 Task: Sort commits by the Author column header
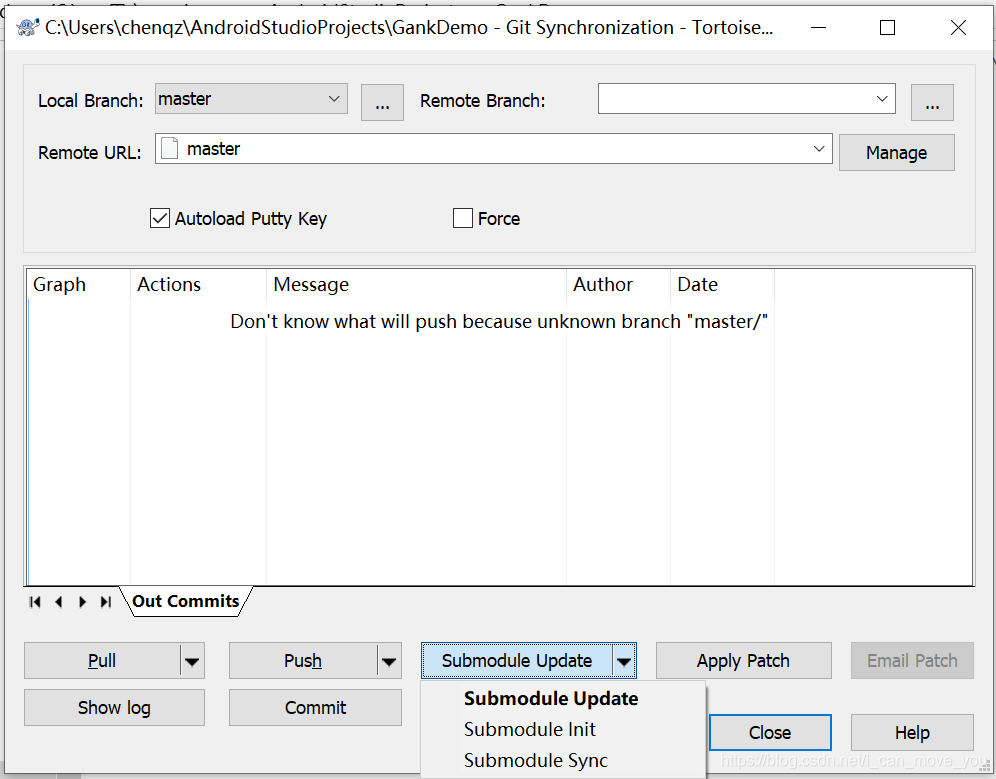[603, 284]
